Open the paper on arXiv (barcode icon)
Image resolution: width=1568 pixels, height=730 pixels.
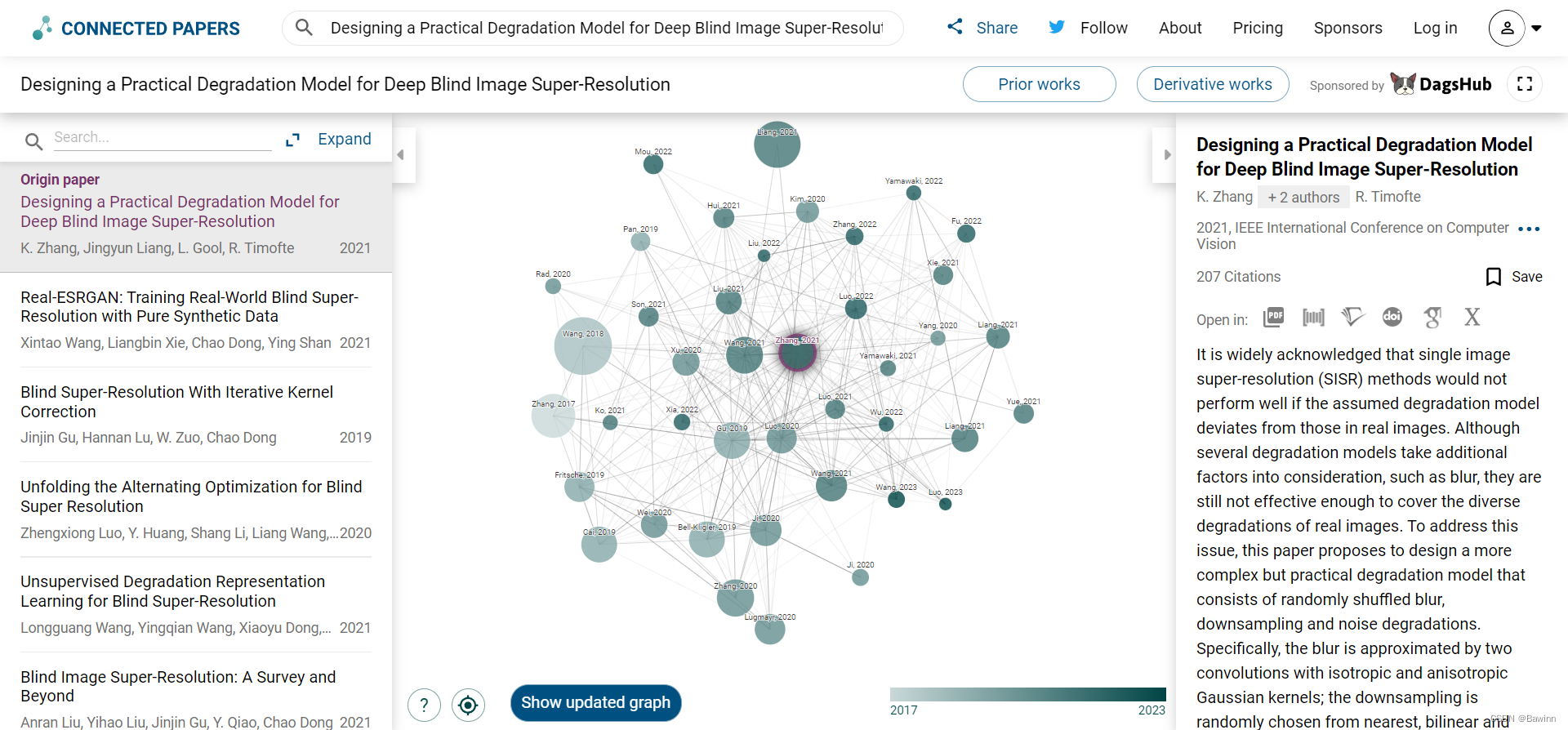coord(1313,318)
